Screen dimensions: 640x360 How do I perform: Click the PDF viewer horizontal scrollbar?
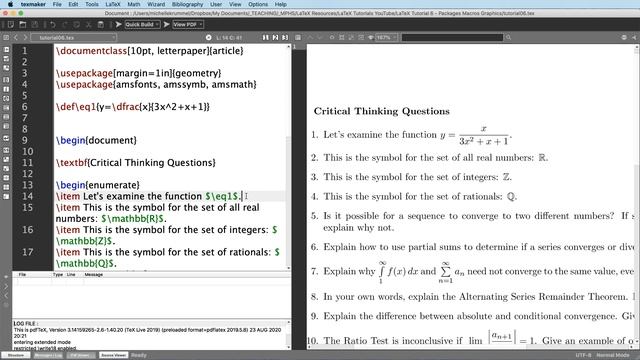tap(471, 347)
